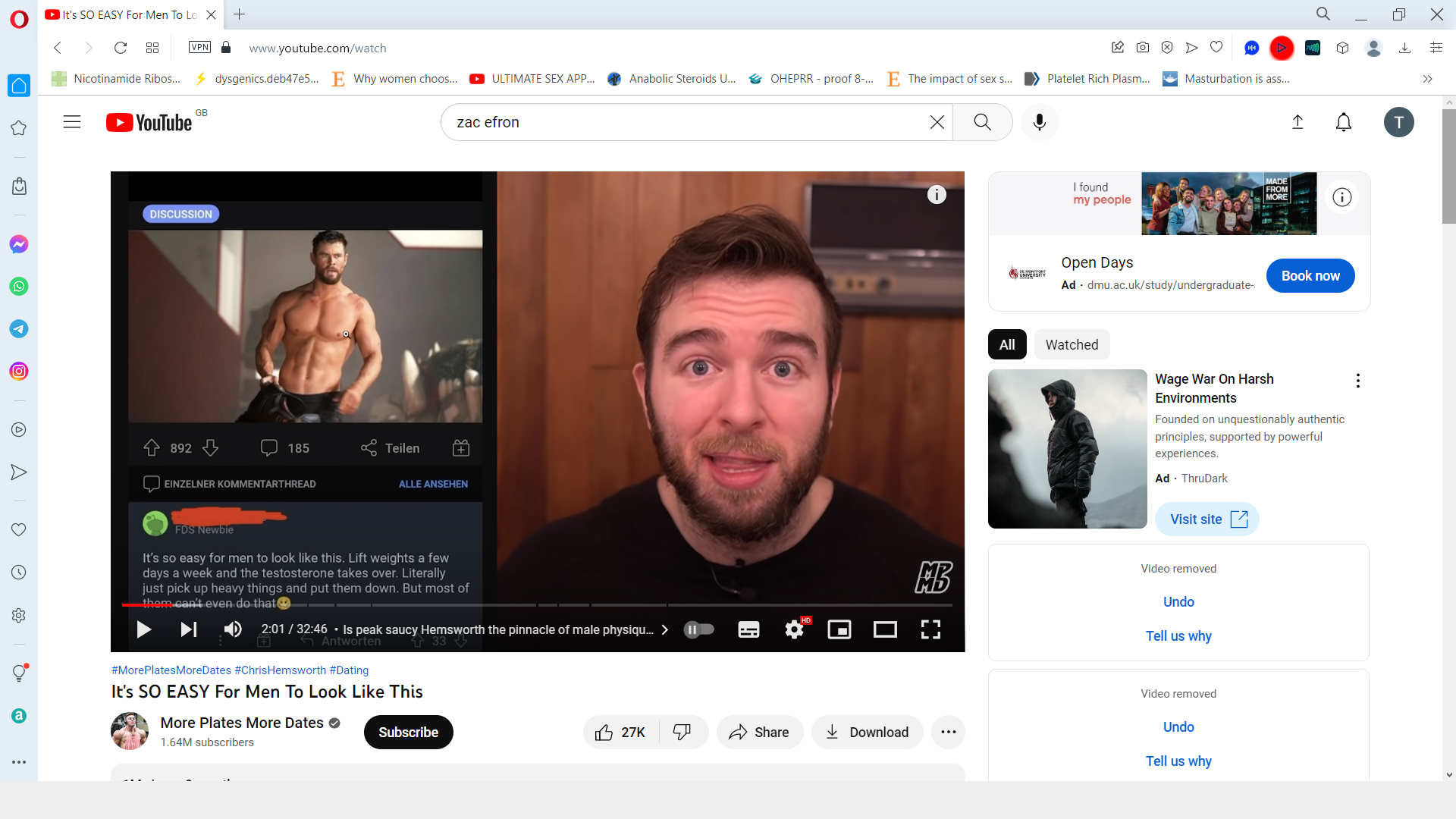The image size is (1456, 819).
Task: Download the video
Action: 867,732
